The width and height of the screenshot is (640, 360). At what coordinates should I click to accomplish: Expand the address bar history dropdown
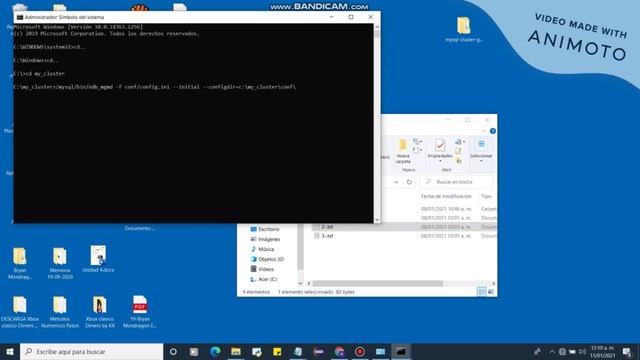pos(396,182)
